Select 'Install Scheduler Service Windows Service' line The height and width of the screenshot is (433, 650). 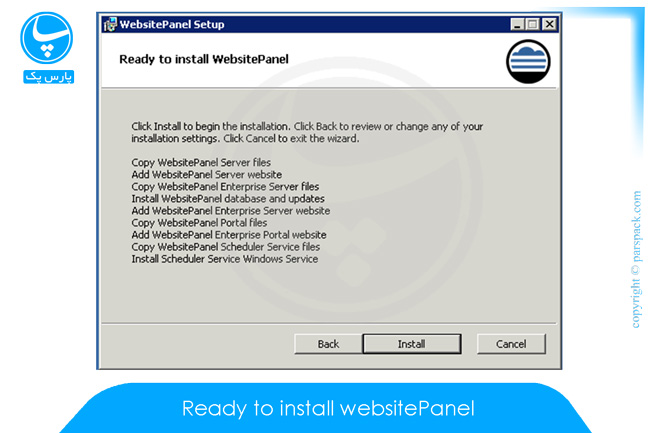click(x=225, y=259)
